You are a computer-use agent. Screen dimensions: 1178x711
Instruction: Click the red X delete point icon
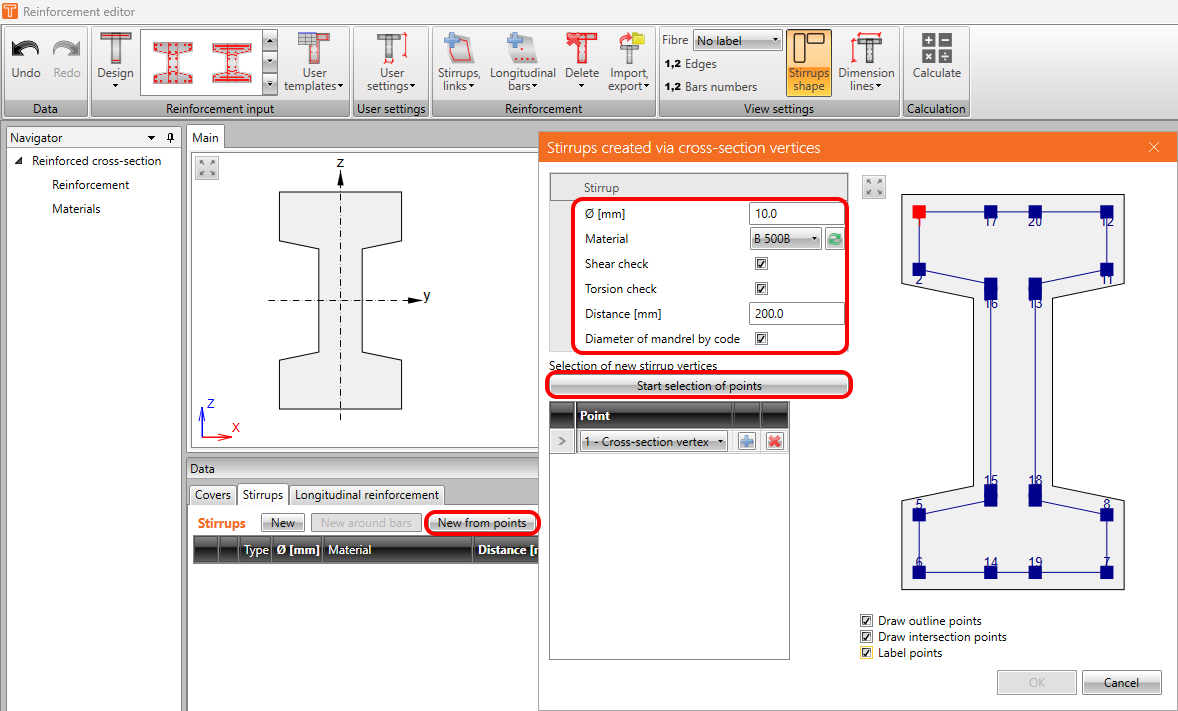[x=774, y=442]
